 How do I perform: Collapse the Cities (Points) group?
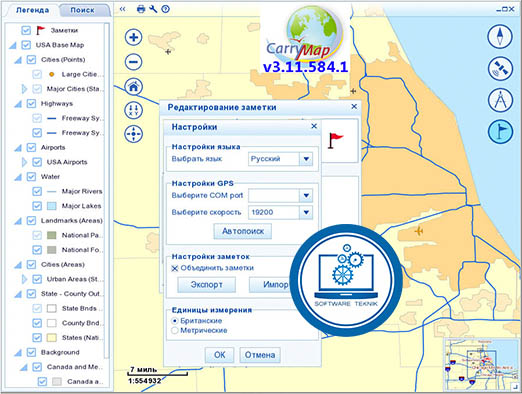(18, 60)
